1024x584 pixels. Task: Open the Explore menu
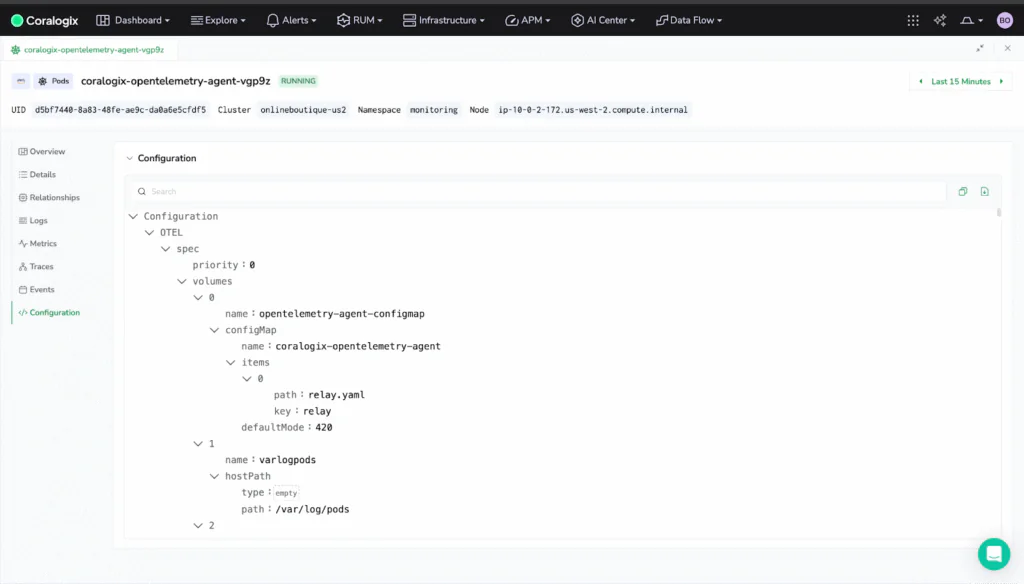[x=218, y=20]
